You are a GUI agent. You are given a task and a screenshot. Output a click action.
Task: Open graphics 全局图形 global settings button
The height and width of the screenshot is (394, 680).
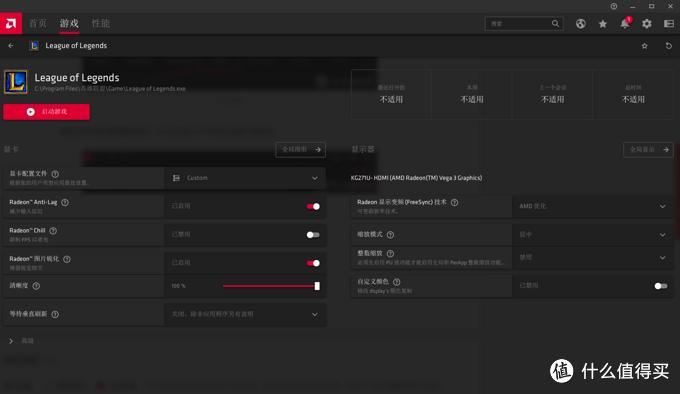coord(301,150)
